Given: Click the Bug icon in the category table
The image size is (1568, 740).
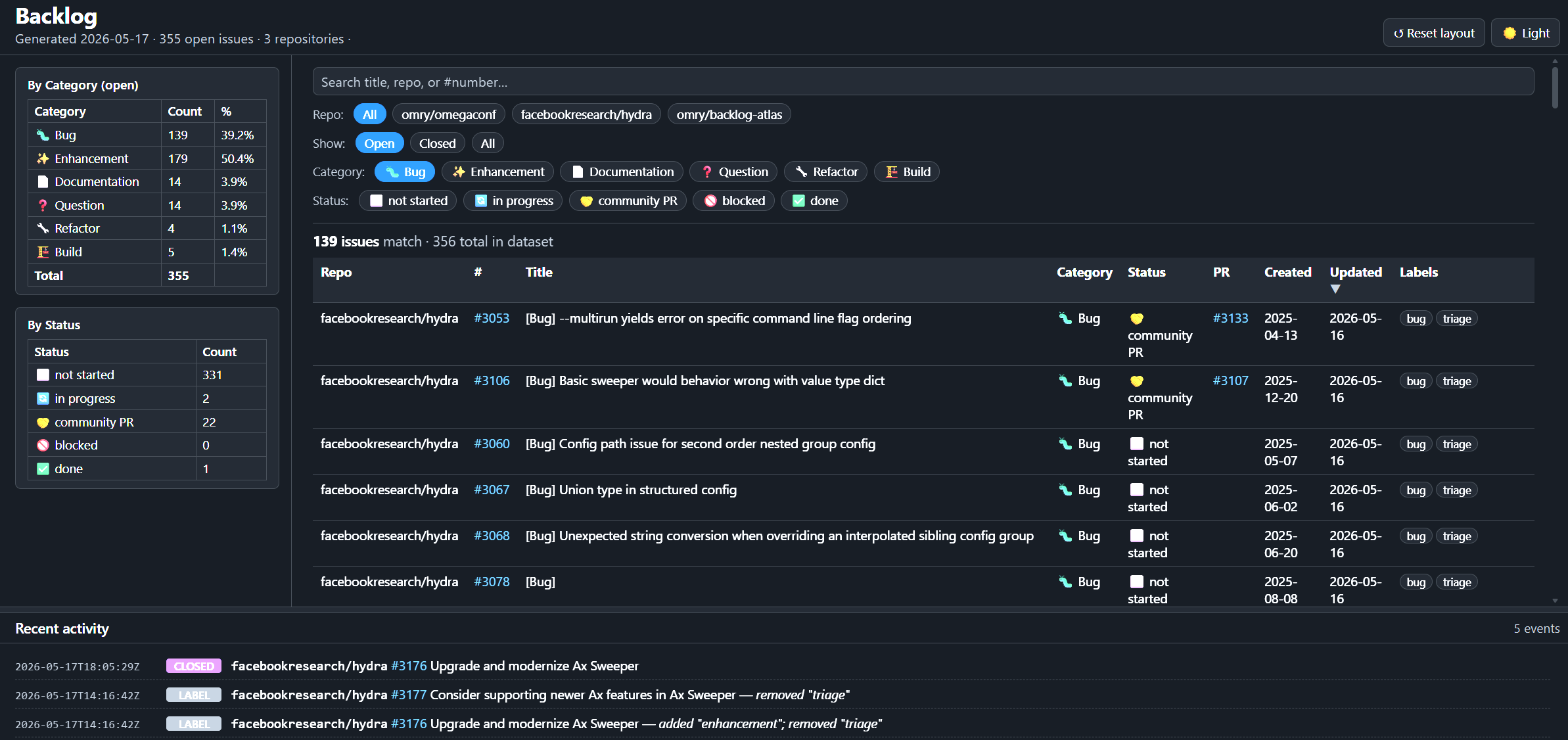Looking at the screenshot, I should pos(43,135).
